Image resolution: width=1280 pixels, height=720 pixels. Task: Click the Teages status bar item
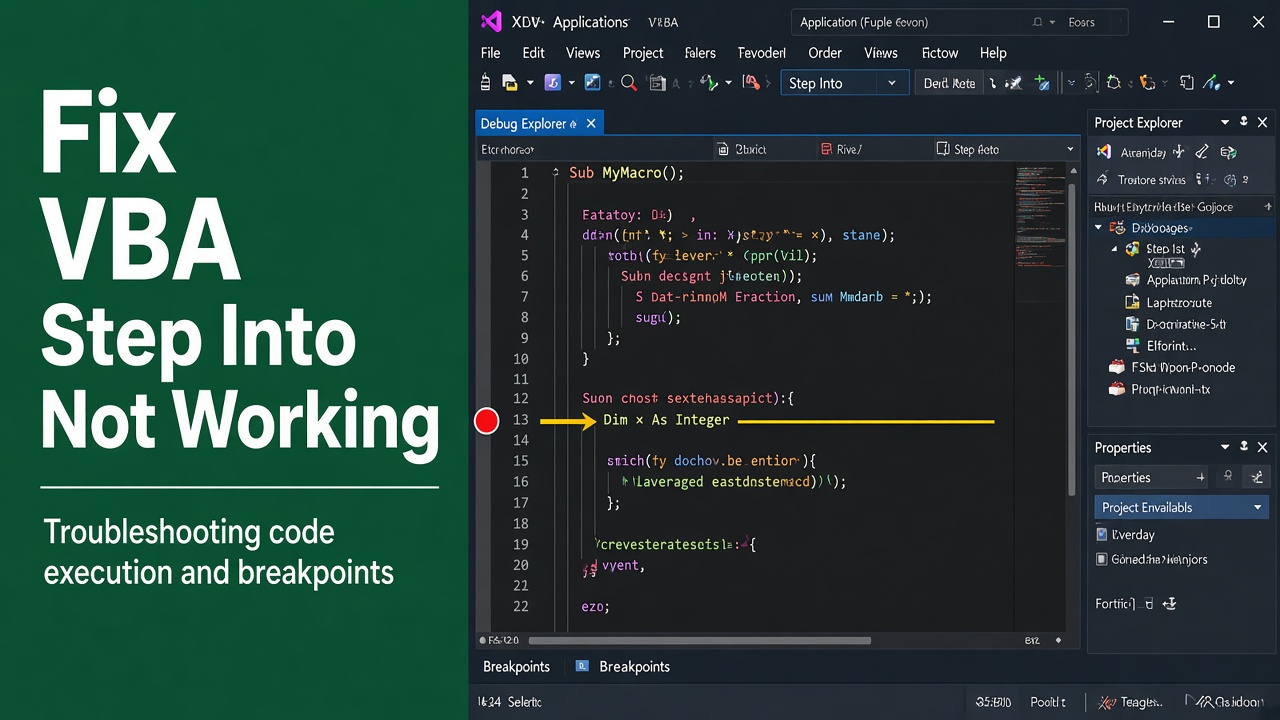(x=1130, y=702)
